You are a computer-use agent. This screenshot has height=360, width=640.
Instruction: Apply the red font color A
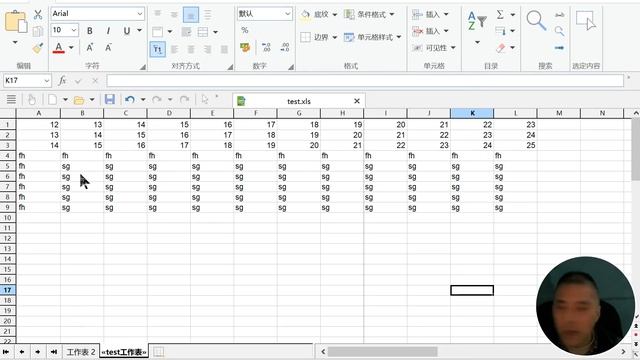[x=59, y=48]
